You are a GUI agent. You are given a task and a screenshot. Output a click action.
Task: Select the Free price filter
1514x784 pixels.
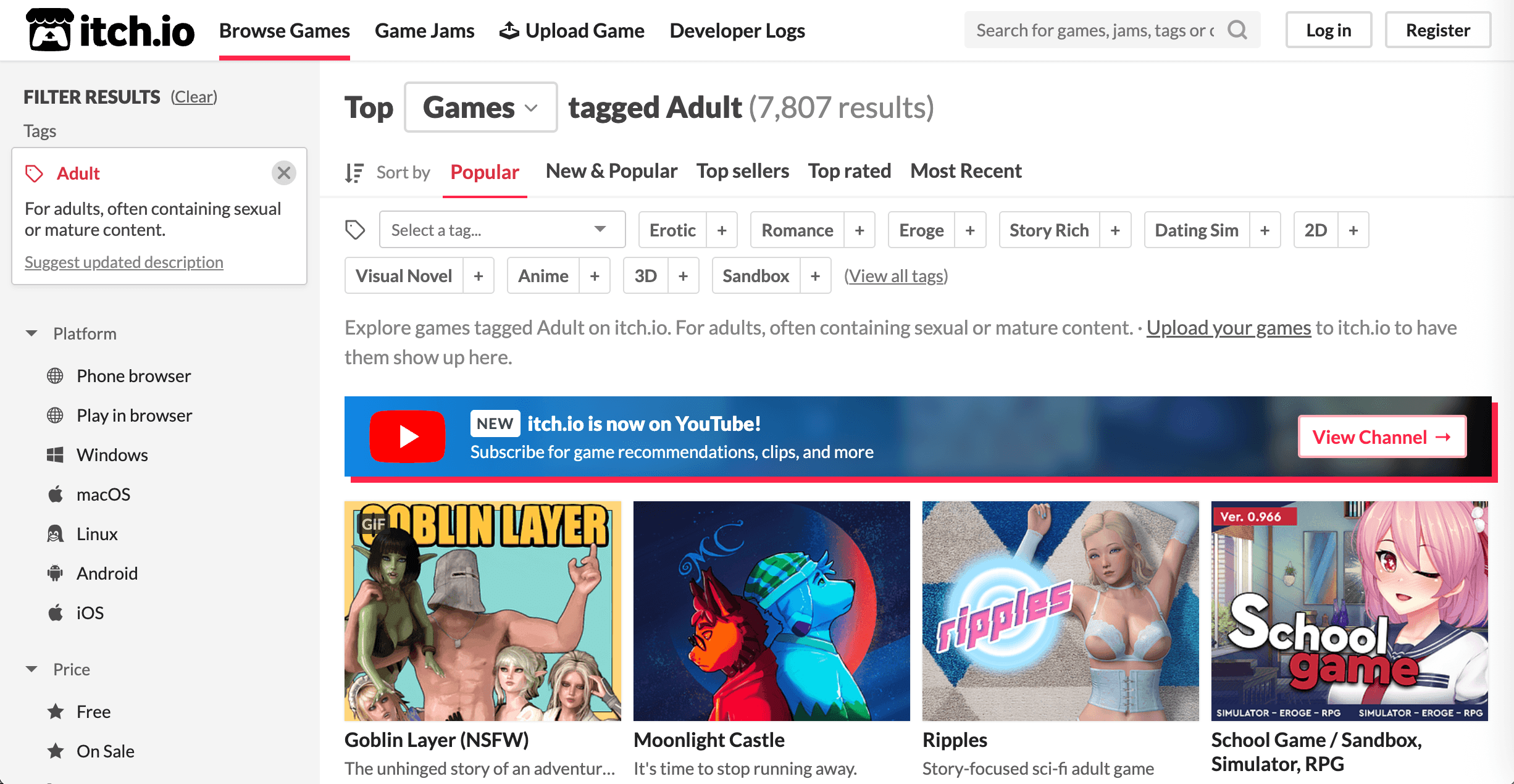point(93,712)
